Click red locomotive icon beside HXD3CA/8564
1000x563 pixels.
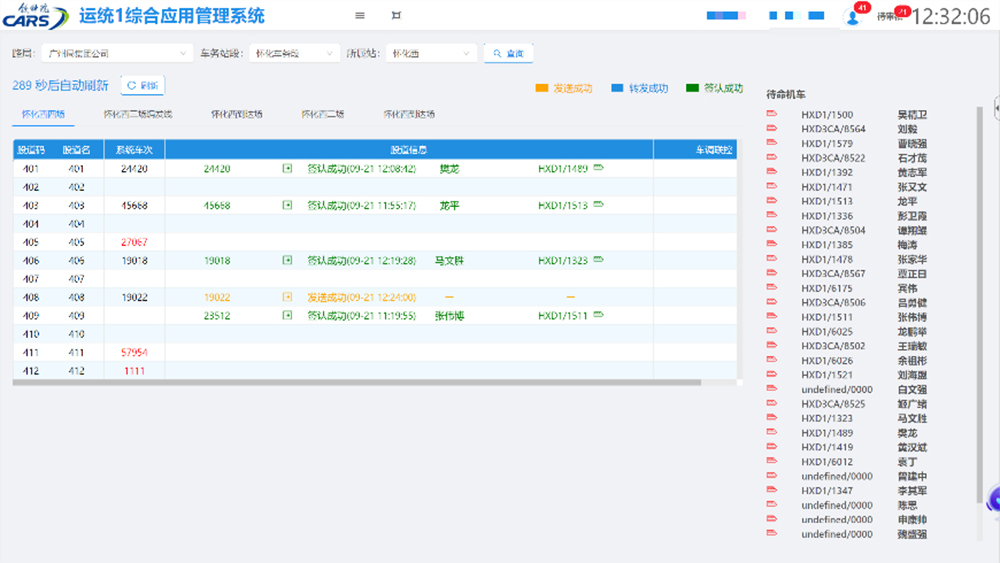(x=771, y=129)
